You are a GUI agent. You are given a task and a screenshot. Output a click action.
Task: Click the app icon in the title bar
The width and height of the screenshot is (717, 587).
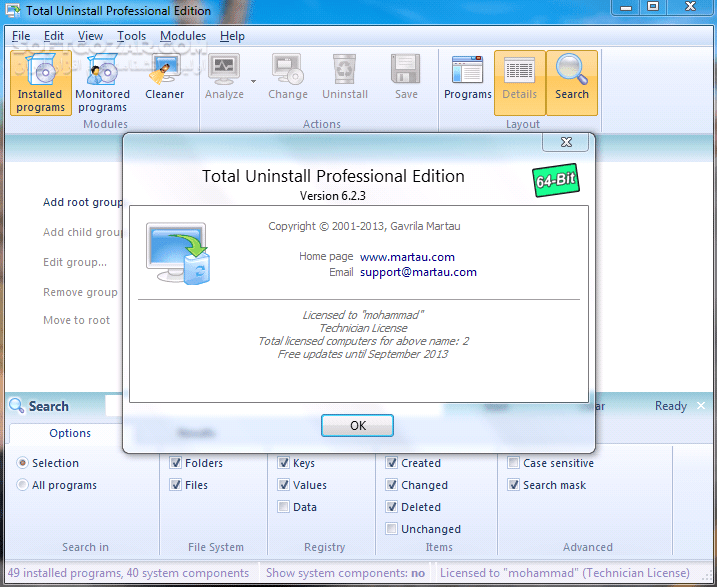point(13,10)
